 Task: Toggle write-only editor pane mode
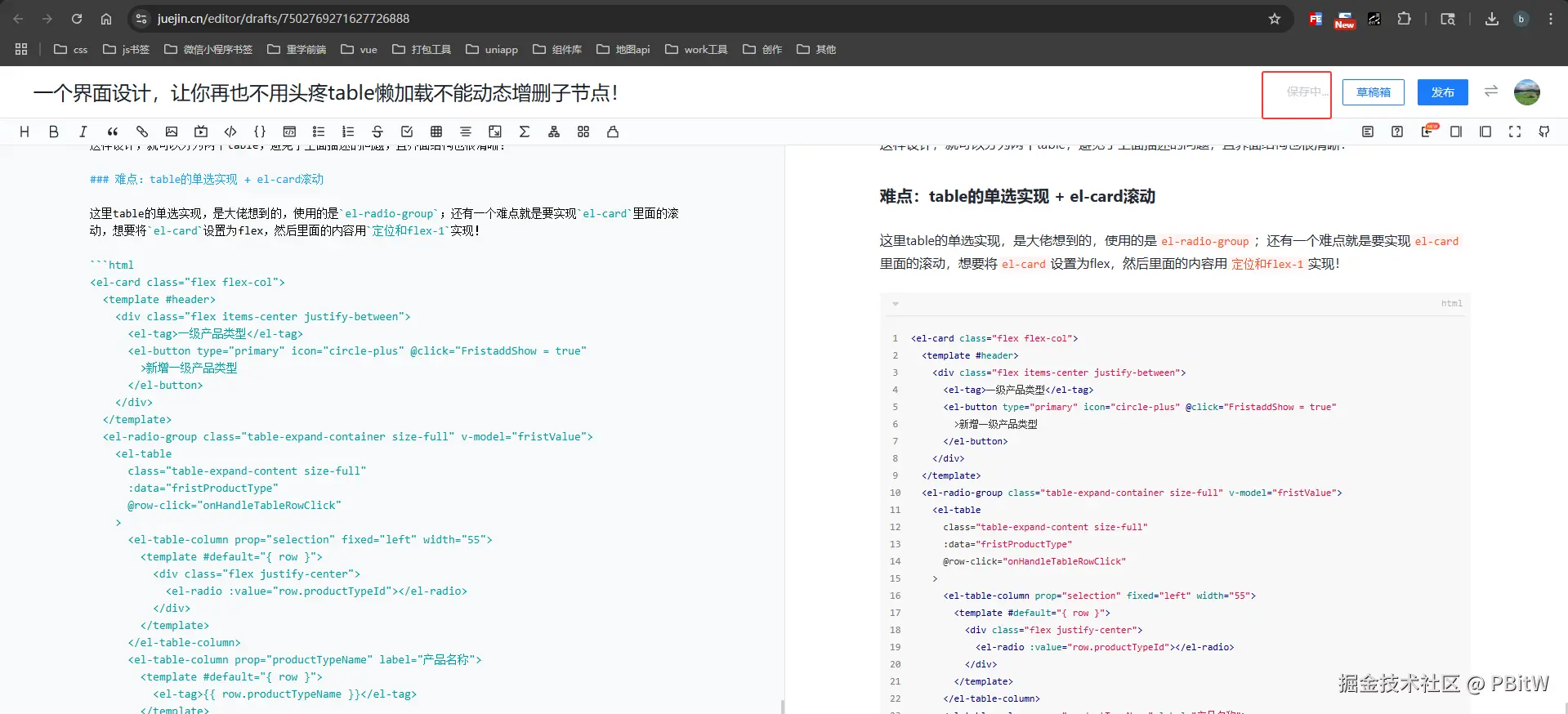pyautogui.click(x=1456, y=132)
